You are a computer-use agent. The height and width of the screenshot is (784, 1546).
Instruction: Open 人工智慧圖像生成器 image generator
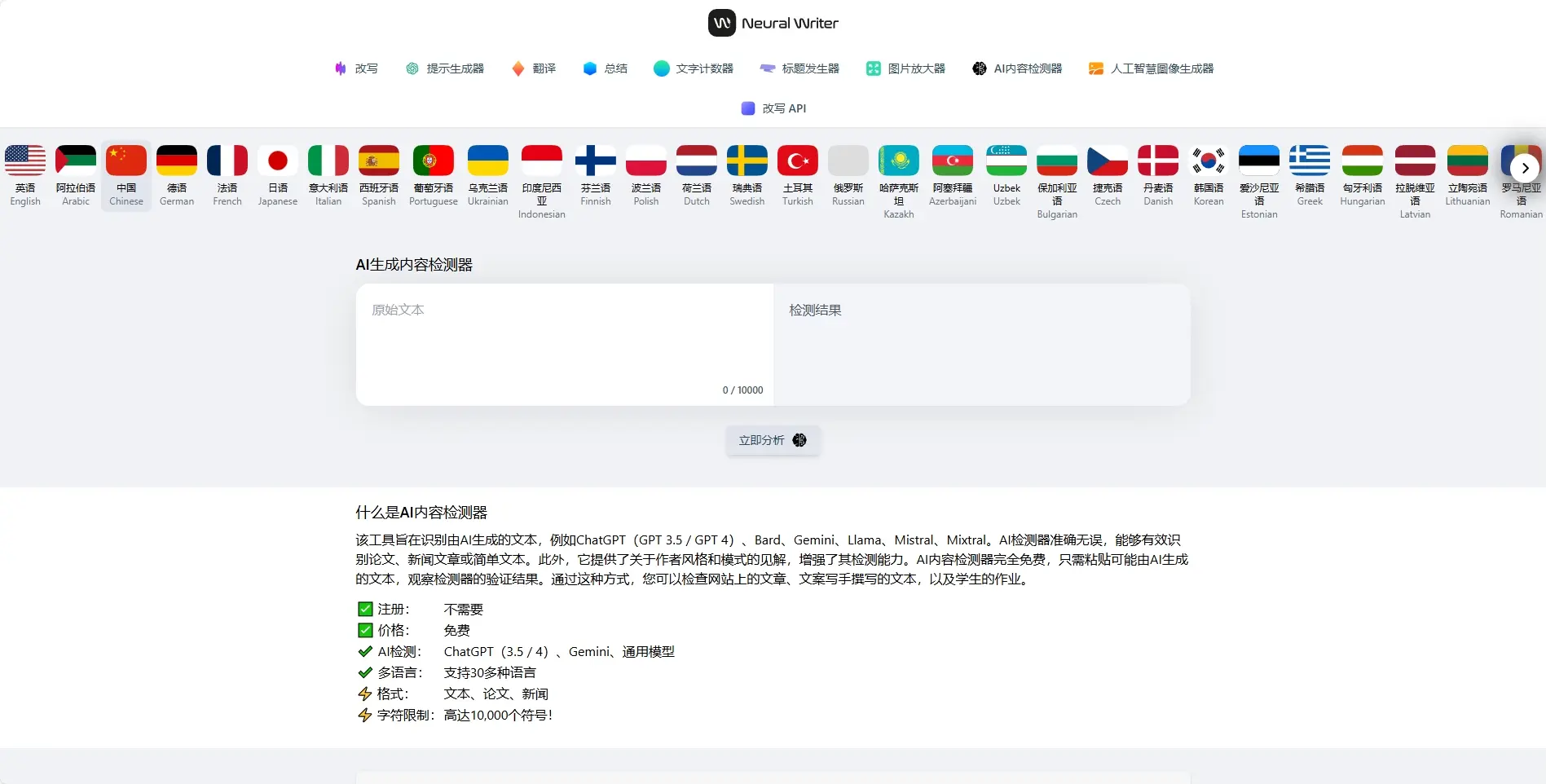[1151, 68]
